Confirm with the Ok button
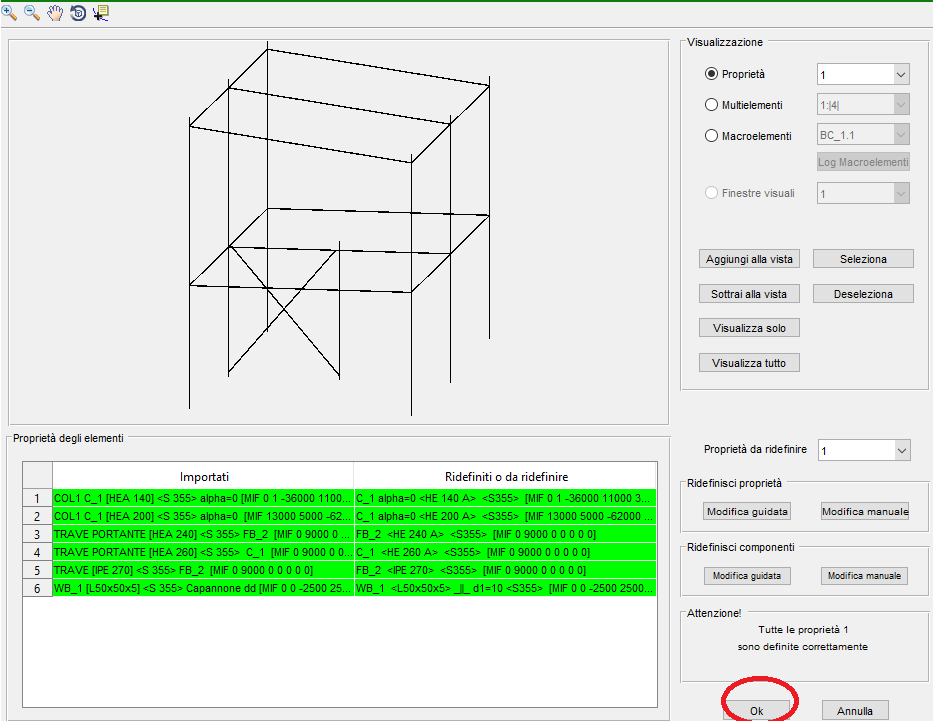 [757, 710]
